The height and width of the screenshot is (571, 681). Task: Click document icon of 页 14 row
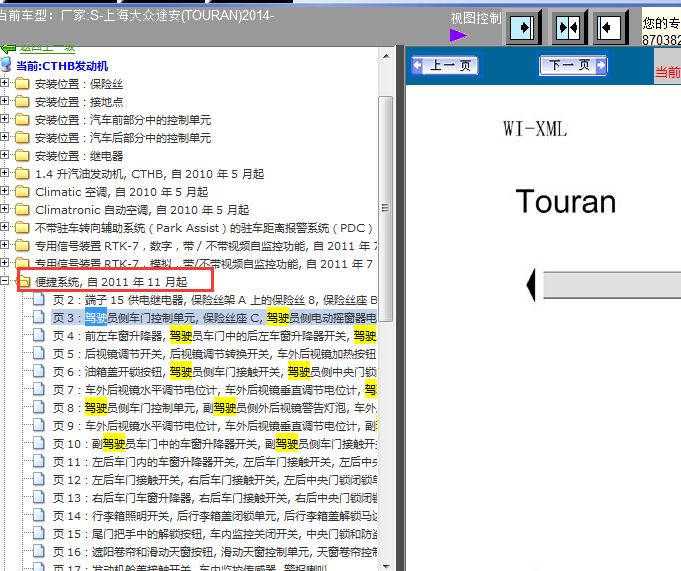pyautogui.click(x=39, y=515)
